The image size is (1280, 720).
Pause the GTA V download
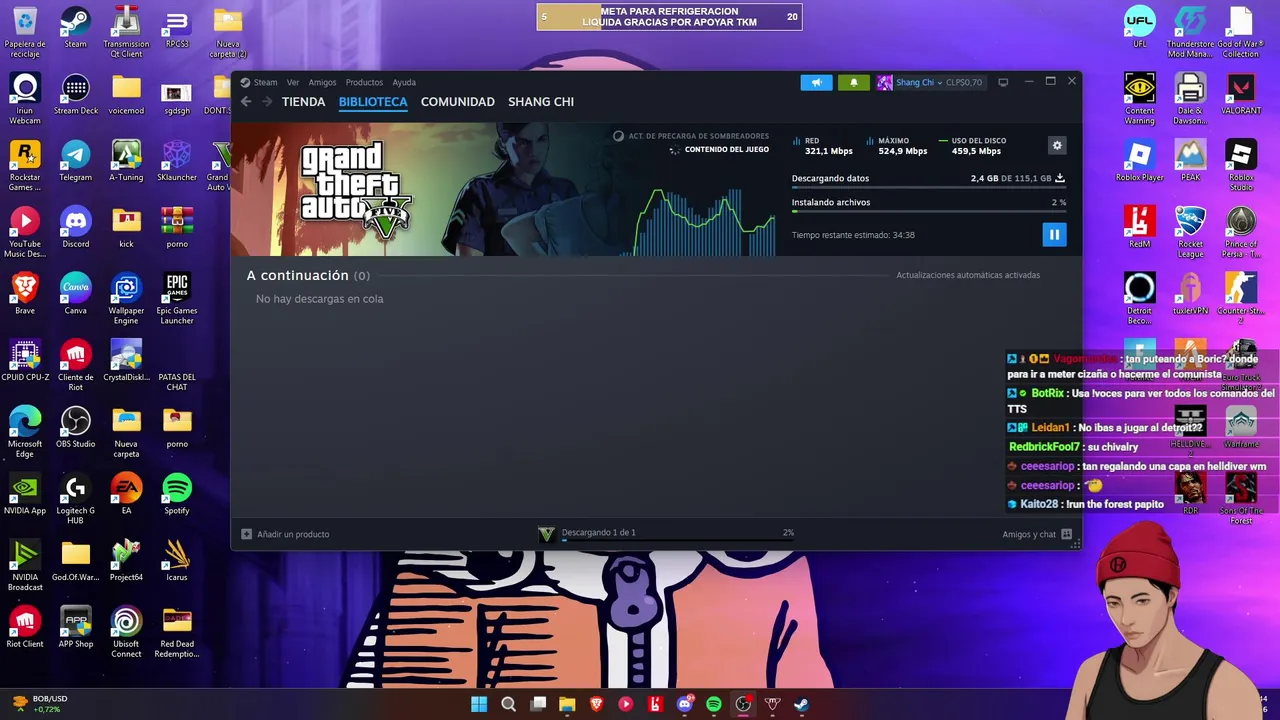1054,234
